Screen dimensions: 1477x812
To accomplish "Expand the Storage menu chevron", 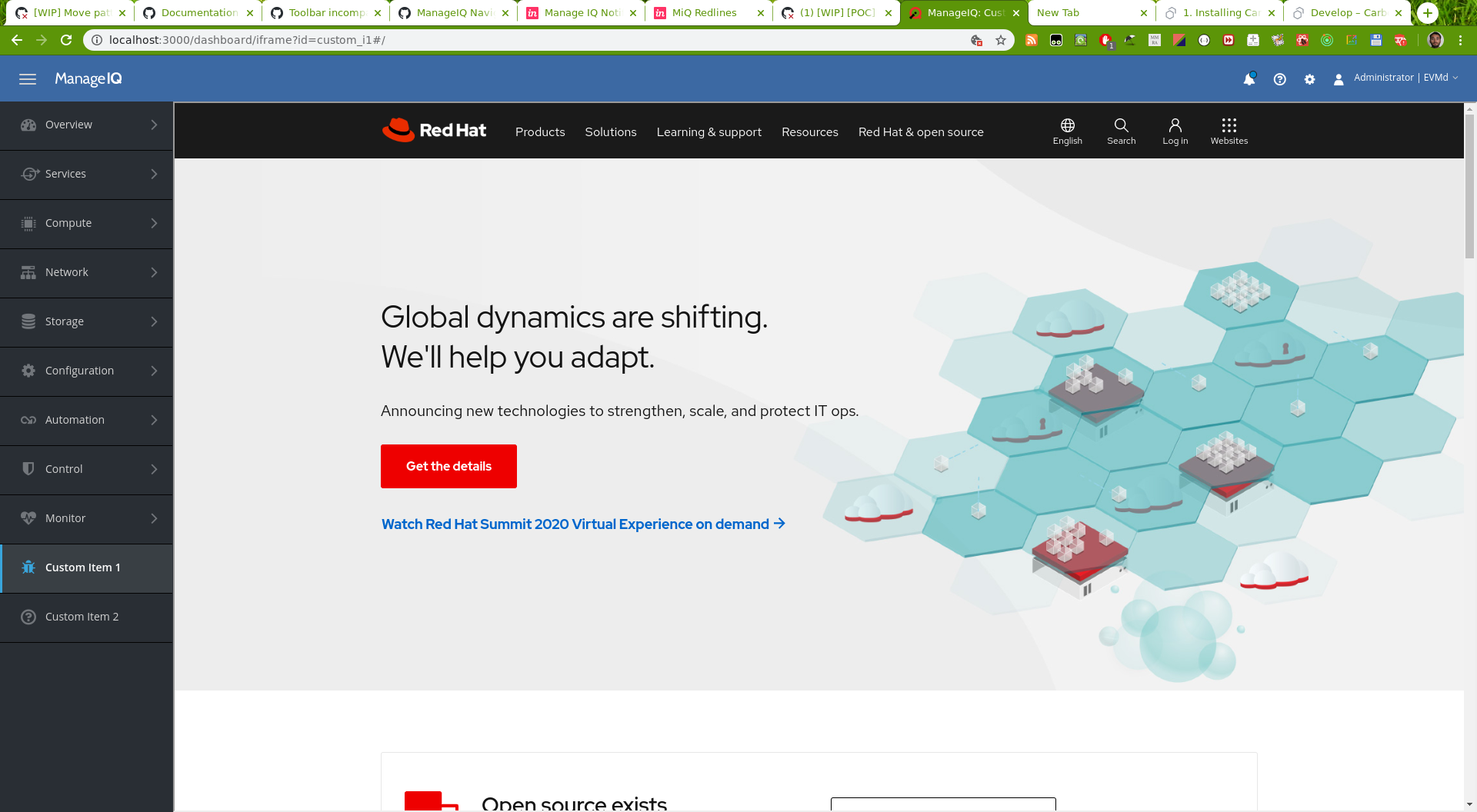I will 154,321.
